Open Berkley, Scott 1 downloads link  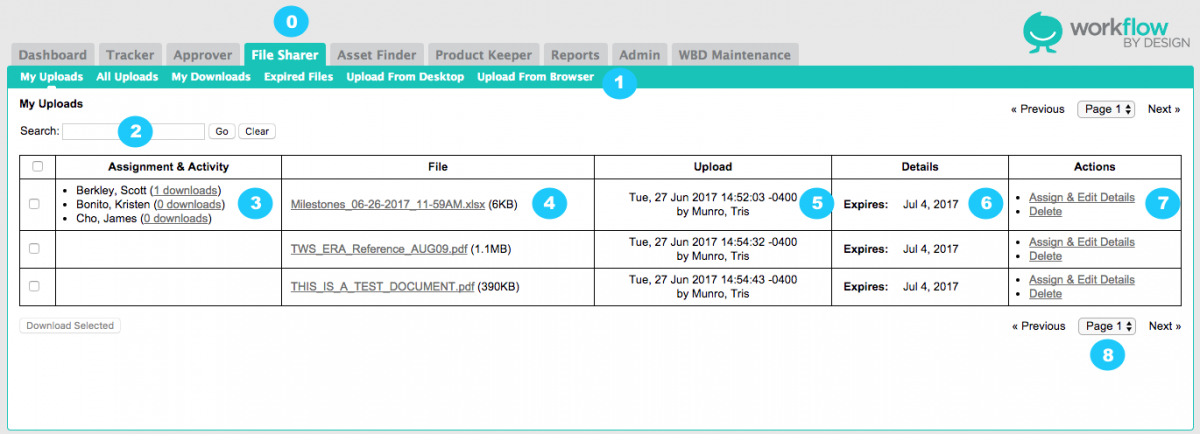pos(185,190)
